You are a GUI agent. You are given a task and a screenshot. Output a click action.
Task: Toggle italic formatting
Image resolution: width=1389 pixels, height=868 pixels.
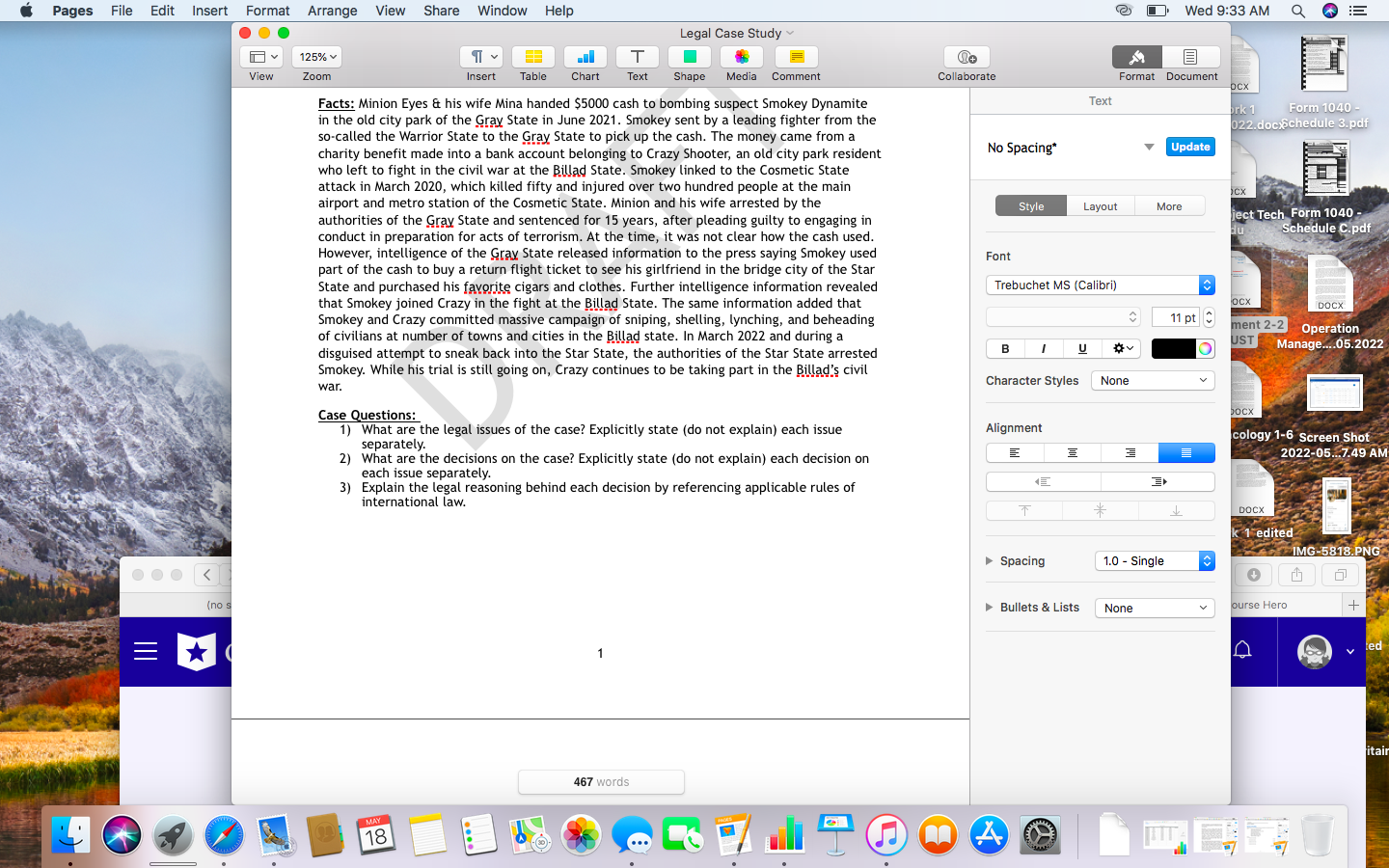click(x=1043, y=348)
